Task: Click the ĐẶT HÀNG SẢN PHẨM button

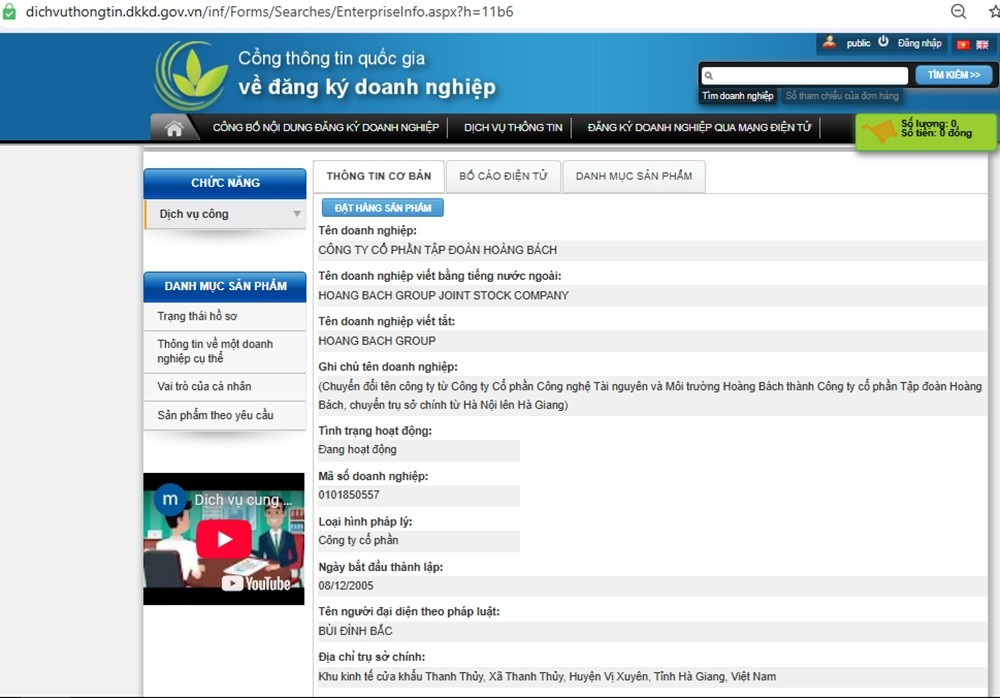Action: pyautogui.click(x=383, y=208)
